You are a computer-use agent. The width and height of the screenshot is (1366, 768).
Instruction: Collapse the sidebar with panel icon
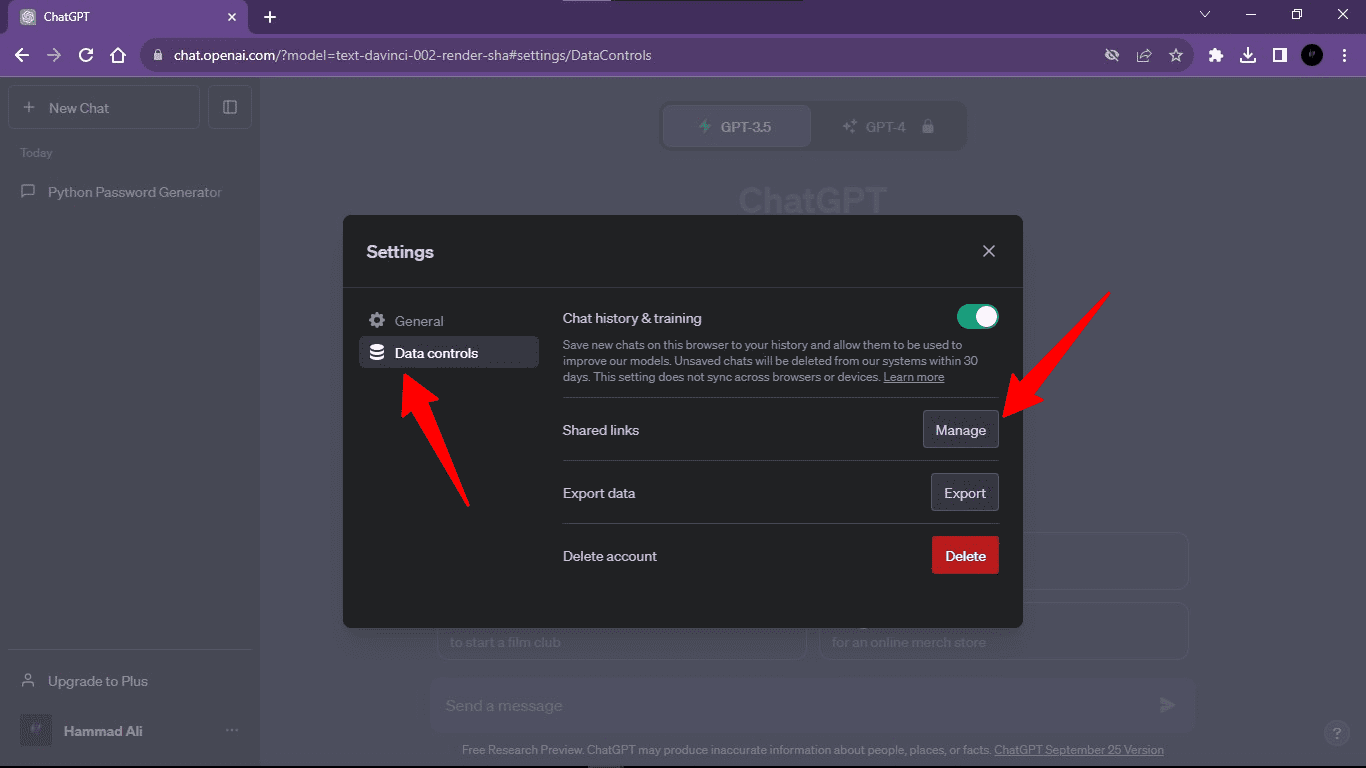(x=230, y=107)
